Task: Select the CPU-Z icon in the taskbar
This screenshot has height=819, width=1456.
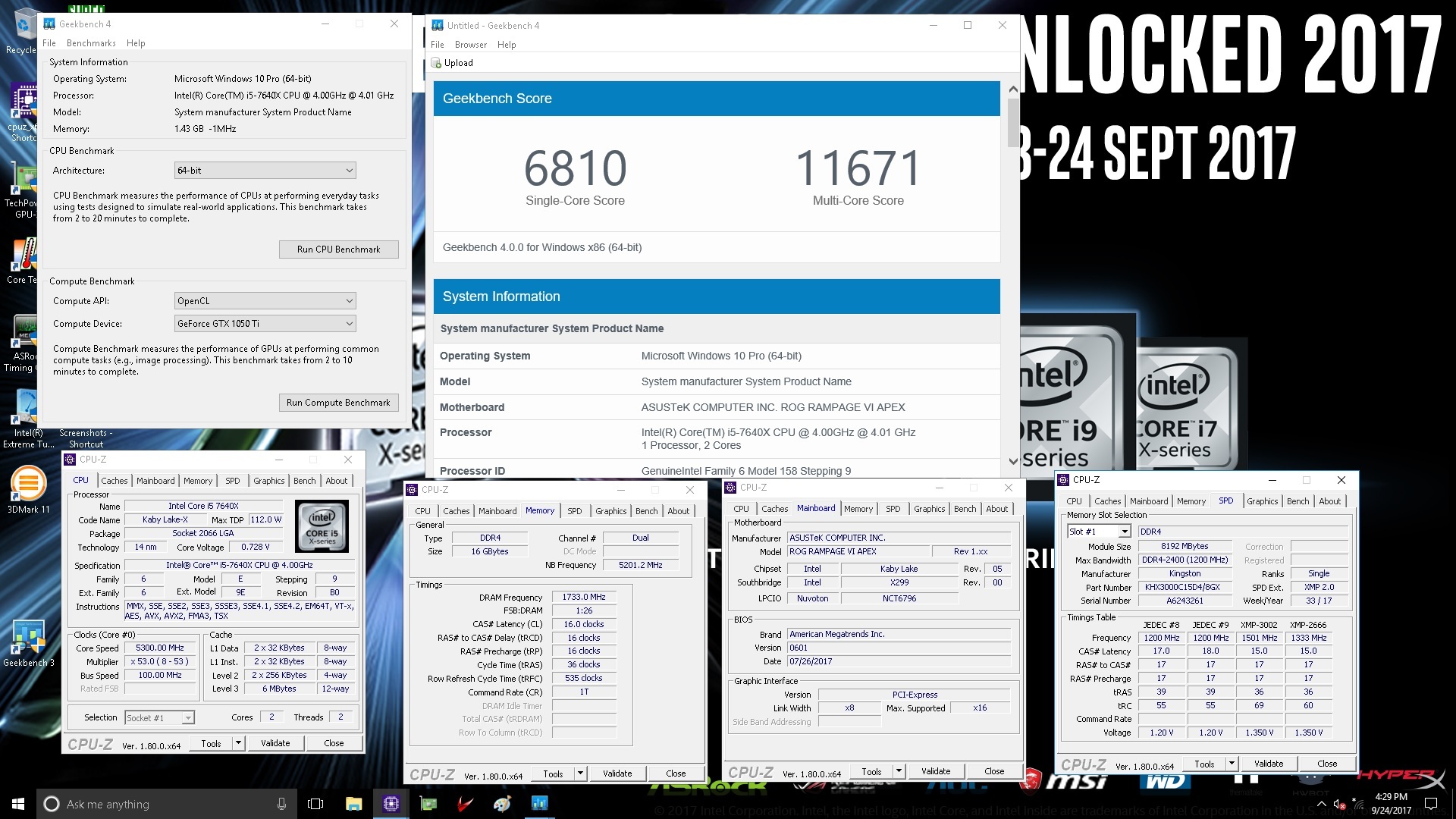Action: point(391,804)
